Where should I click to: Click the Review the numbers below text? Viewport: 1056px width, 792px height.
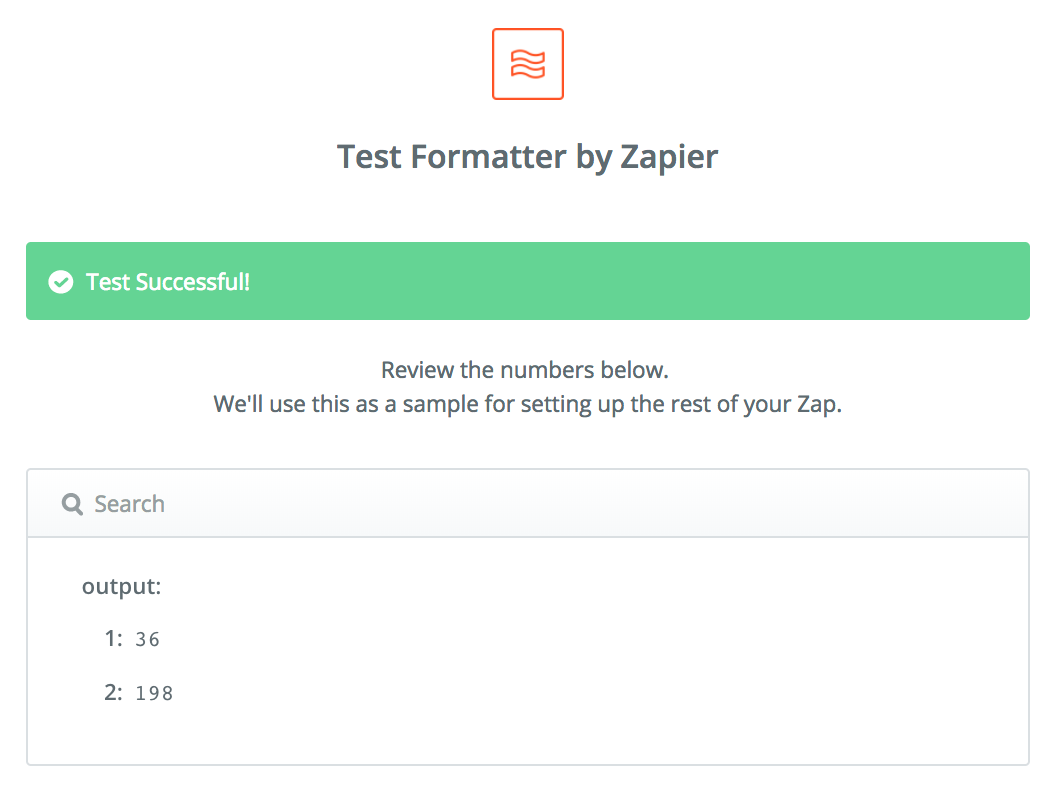525,370
